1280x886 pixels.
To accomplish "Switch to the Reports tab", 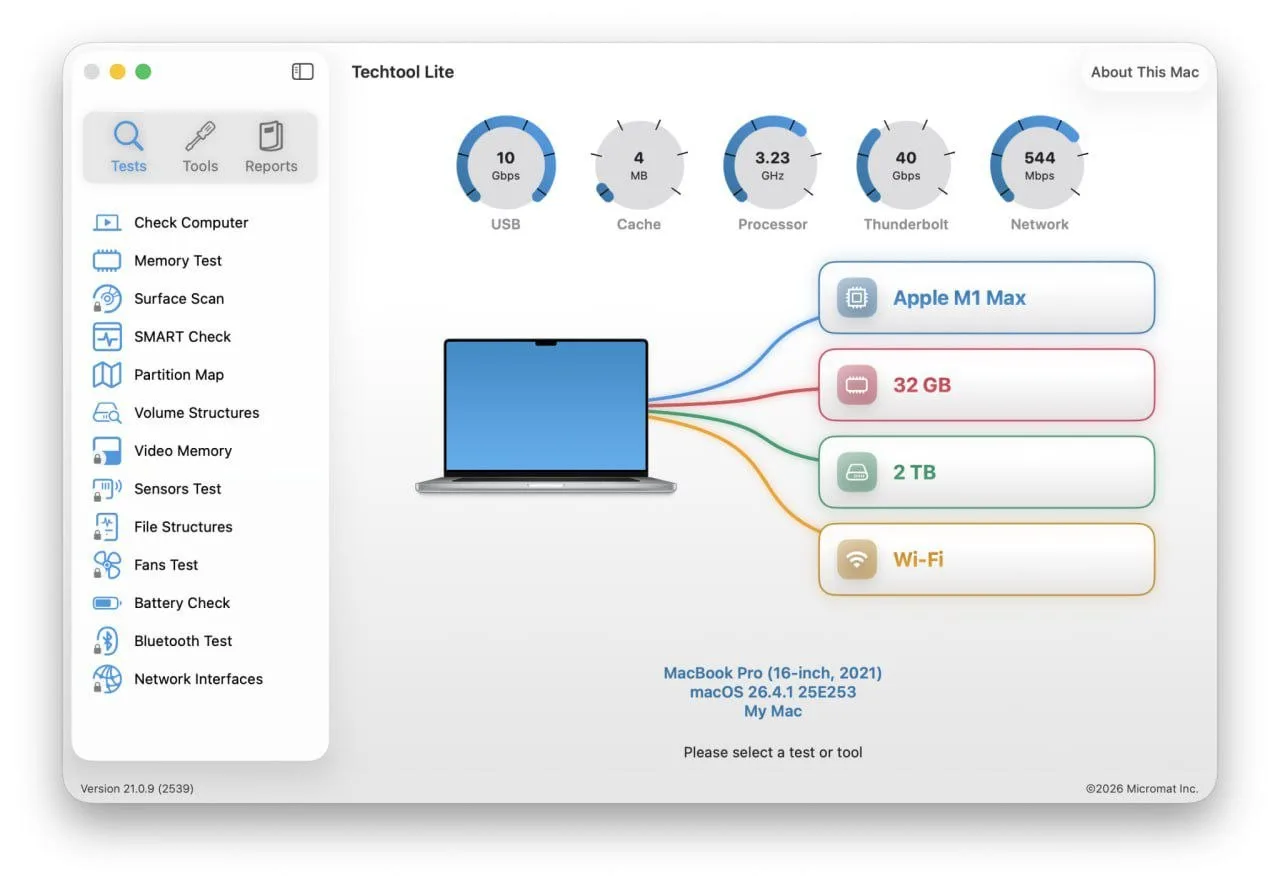I will pyautogui.click(x=271, y=147).
